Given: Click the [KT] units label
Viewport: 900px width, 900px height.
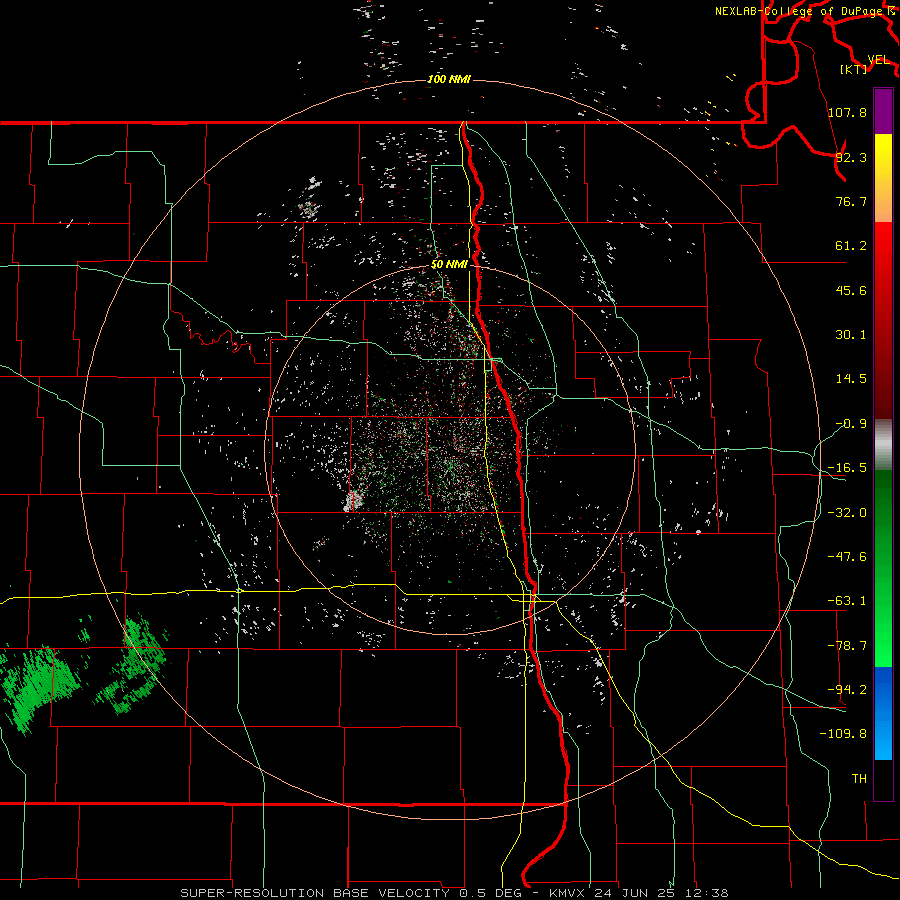Looking at the screenshot, I should tap(853, 69).
